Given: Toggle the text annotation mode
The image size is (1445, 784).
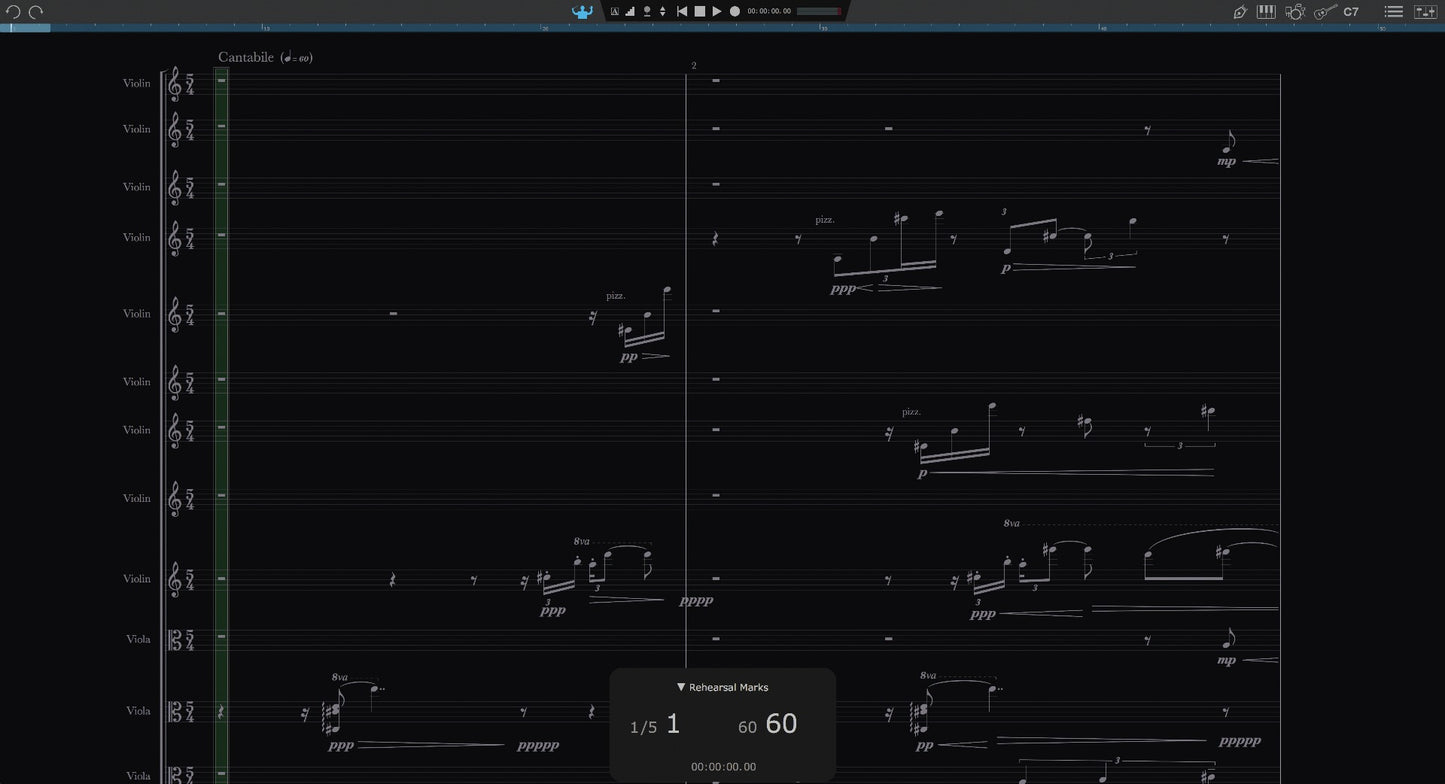Looking at the screenshot, I should coord(615,11).
